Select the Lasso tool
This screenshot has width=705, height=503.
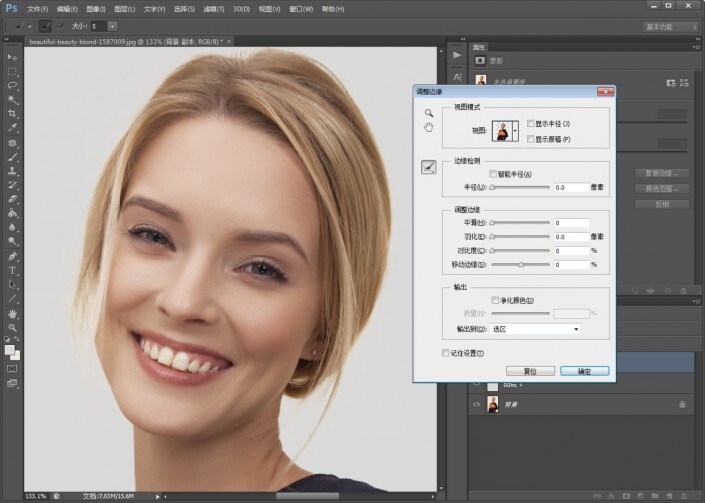(x=12, y=86)
